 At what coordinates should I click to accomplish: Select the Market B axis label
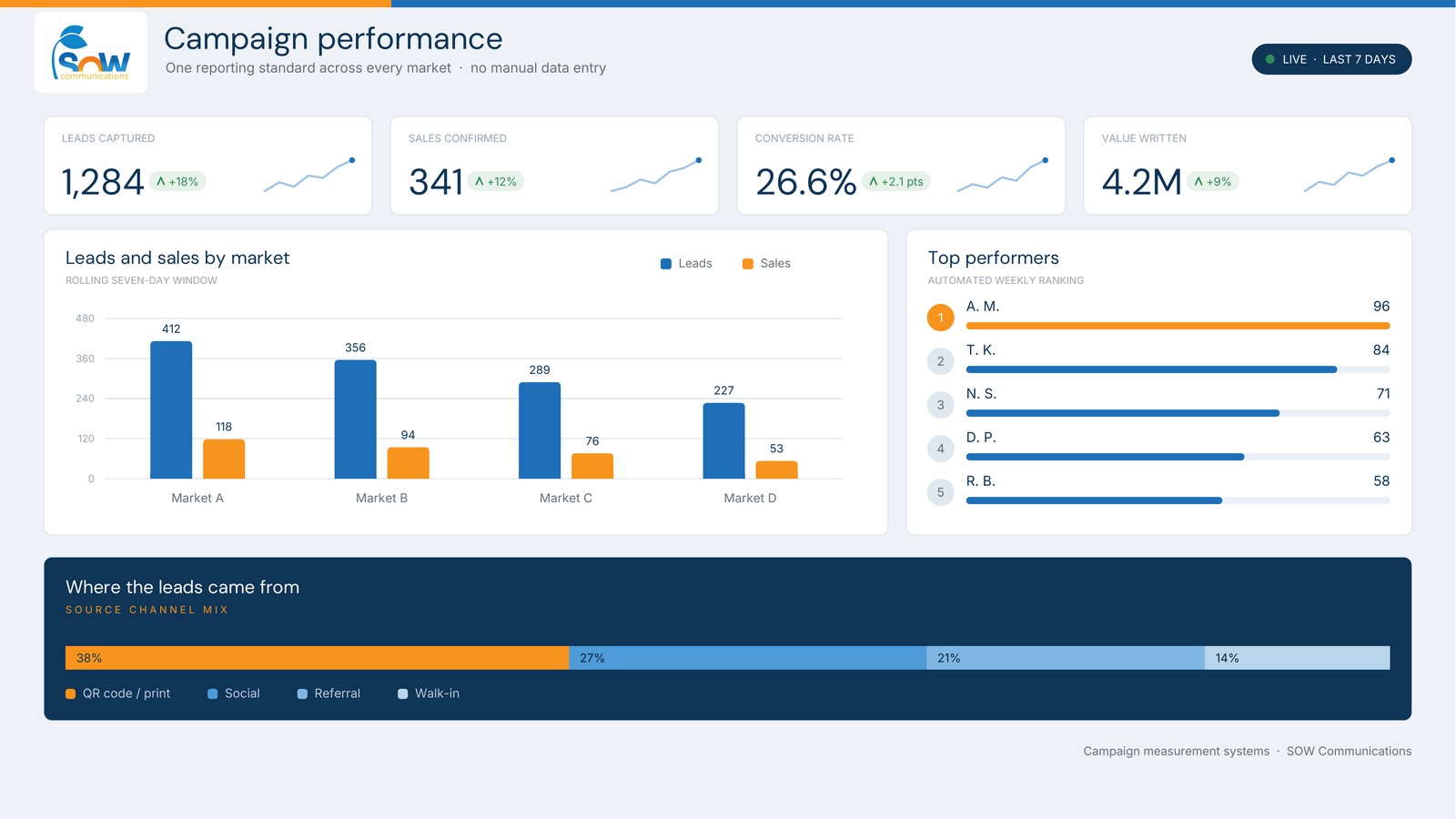coord(381,498)
